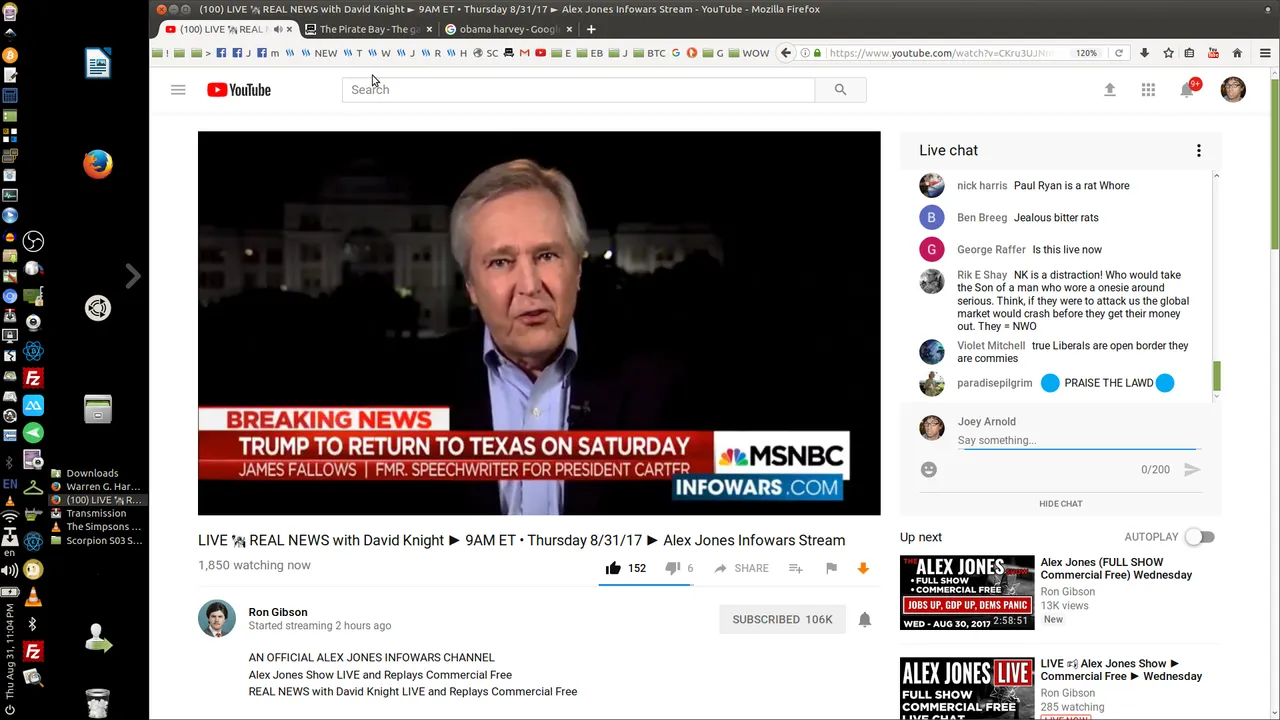1280x720 pixels.
Task: Open the file cabinet archive desktop icon
Action: (98, 408)
